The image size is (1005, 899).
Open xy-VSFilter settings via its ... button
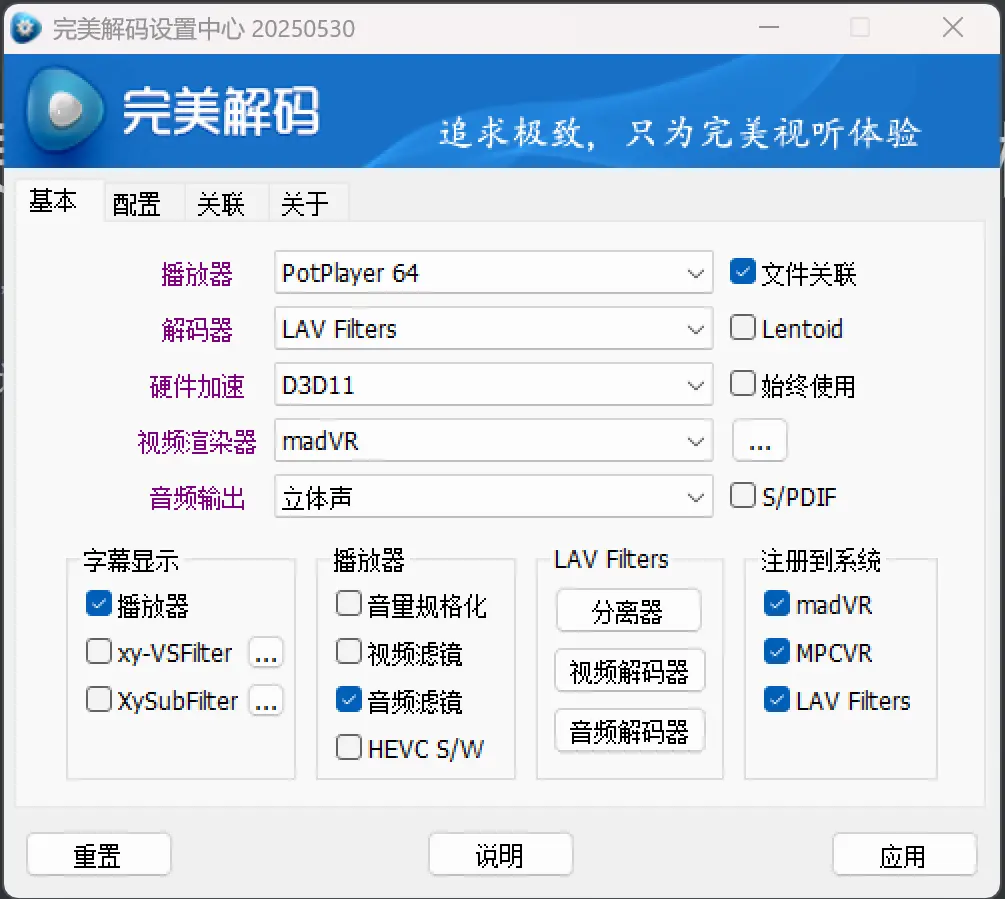266,652
